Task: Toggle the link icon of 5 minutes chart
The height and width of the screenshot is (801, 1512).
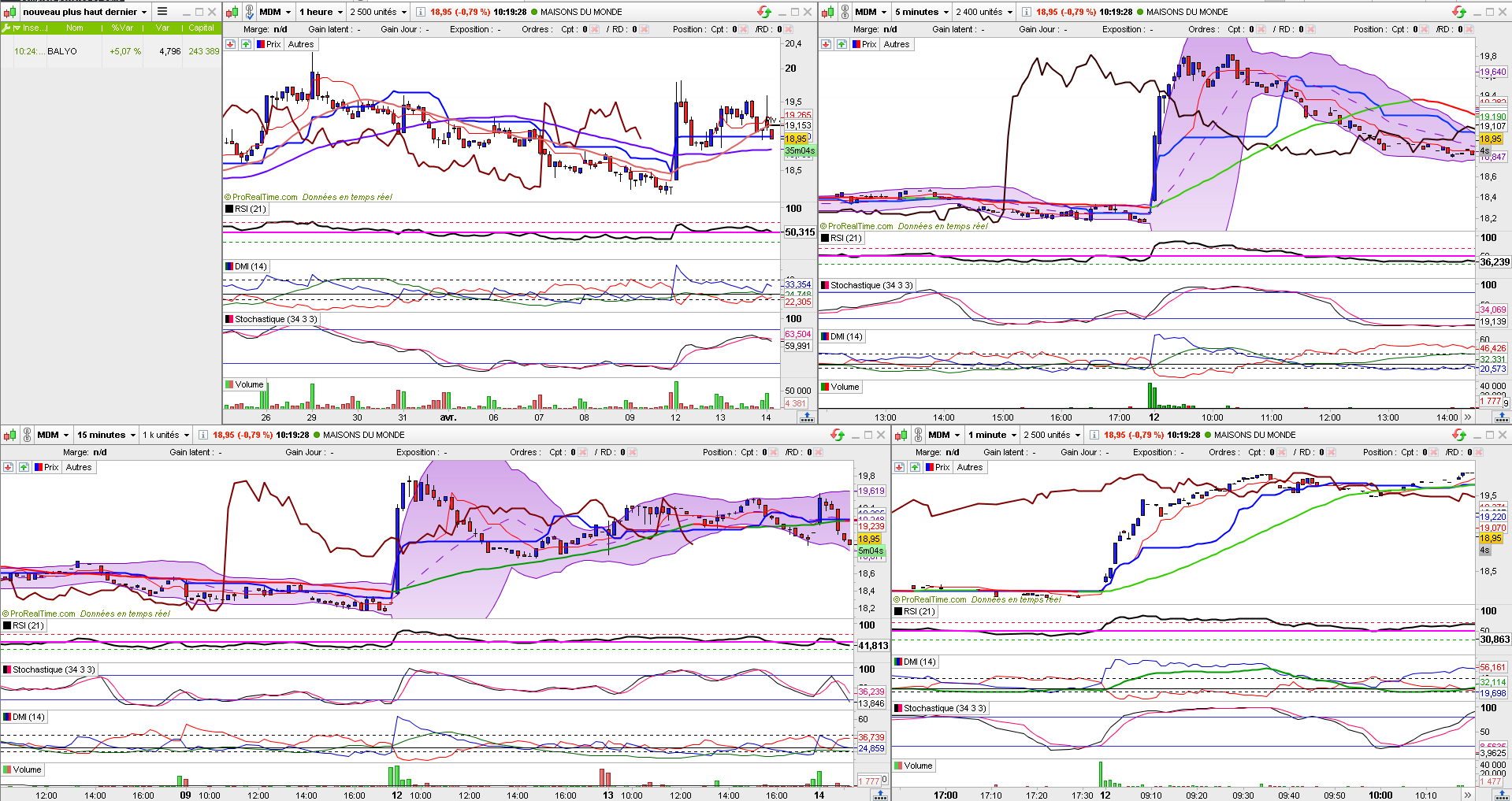Action: click(845, 12)
